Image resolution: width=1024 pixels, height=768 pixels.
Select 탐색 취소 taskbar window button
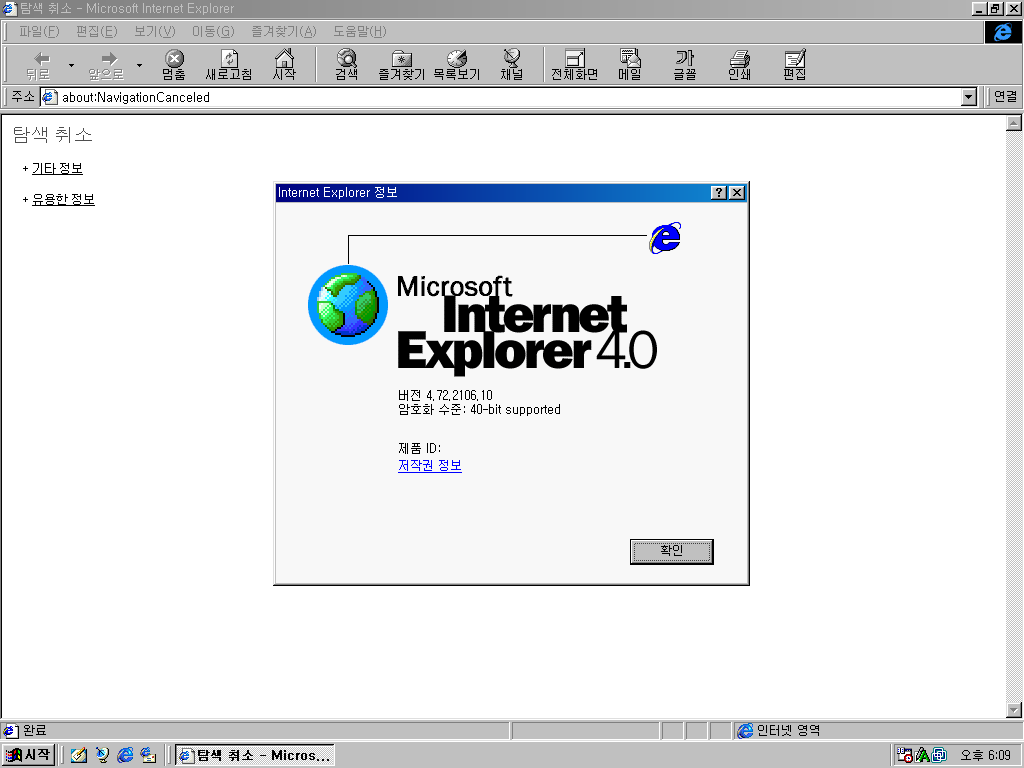tap(255, 755)
